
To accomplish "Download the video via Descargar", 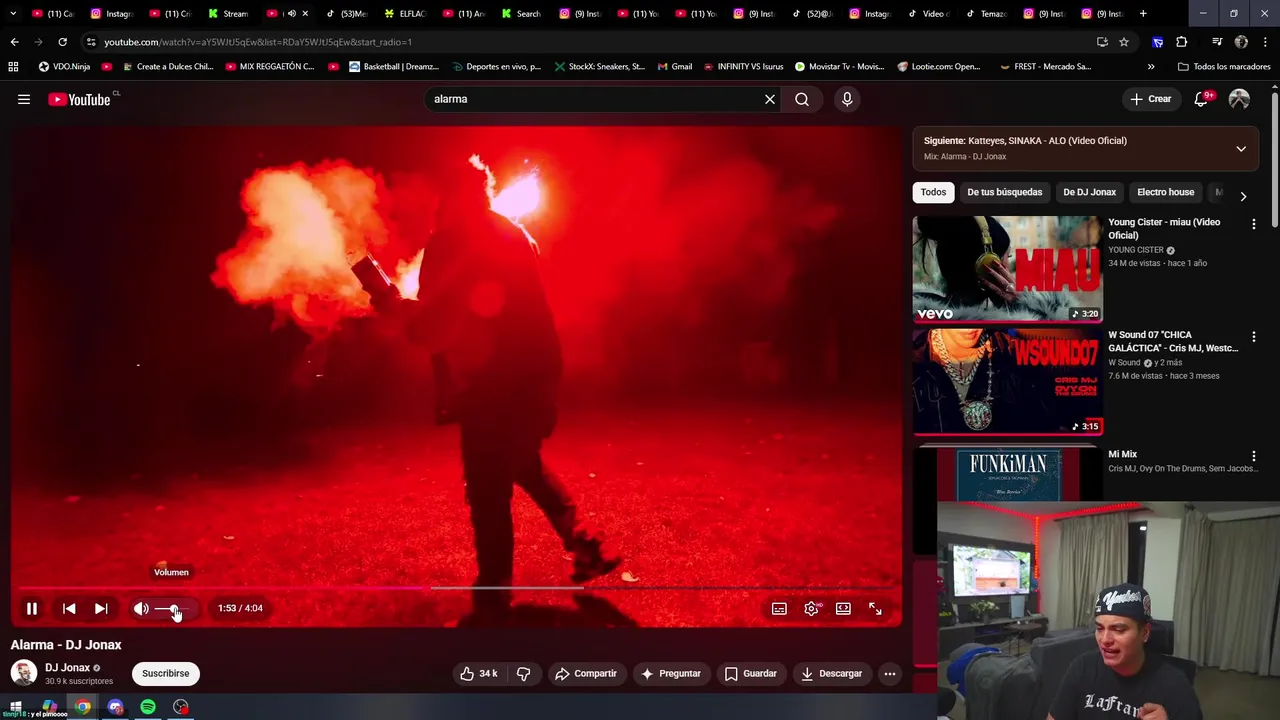I will coord(832,674).
